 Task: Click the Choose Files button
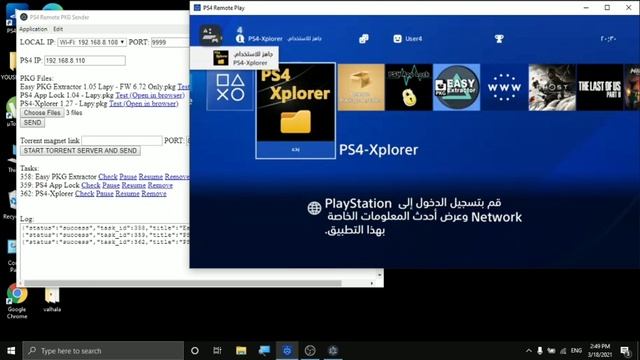point(42,113)
